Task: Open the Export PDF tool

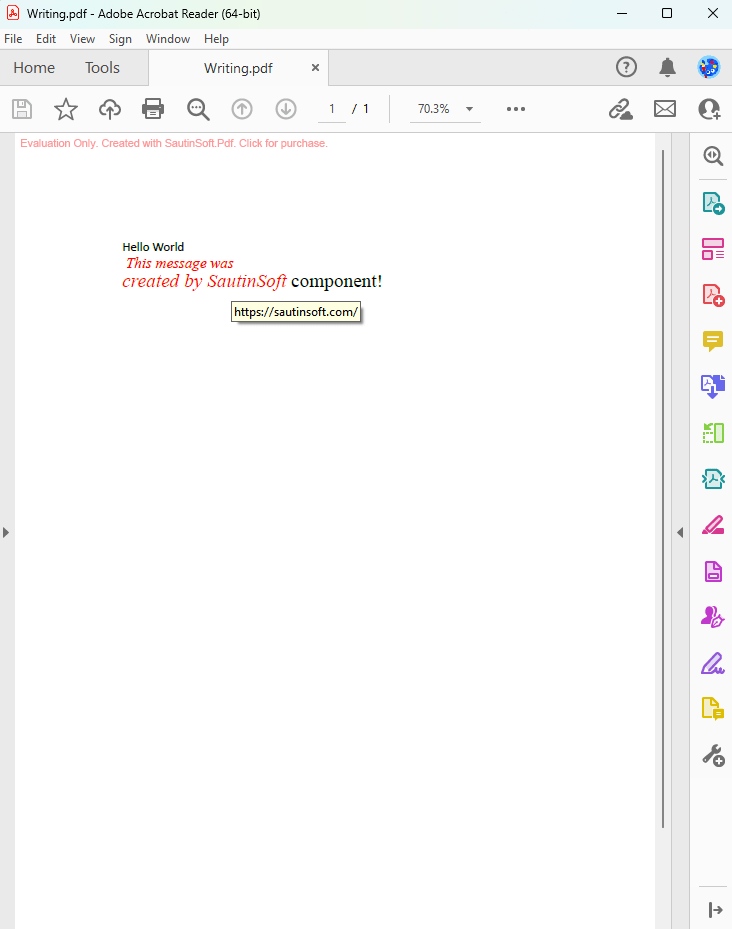Action: pyautogui.click(x=713, y=203)
